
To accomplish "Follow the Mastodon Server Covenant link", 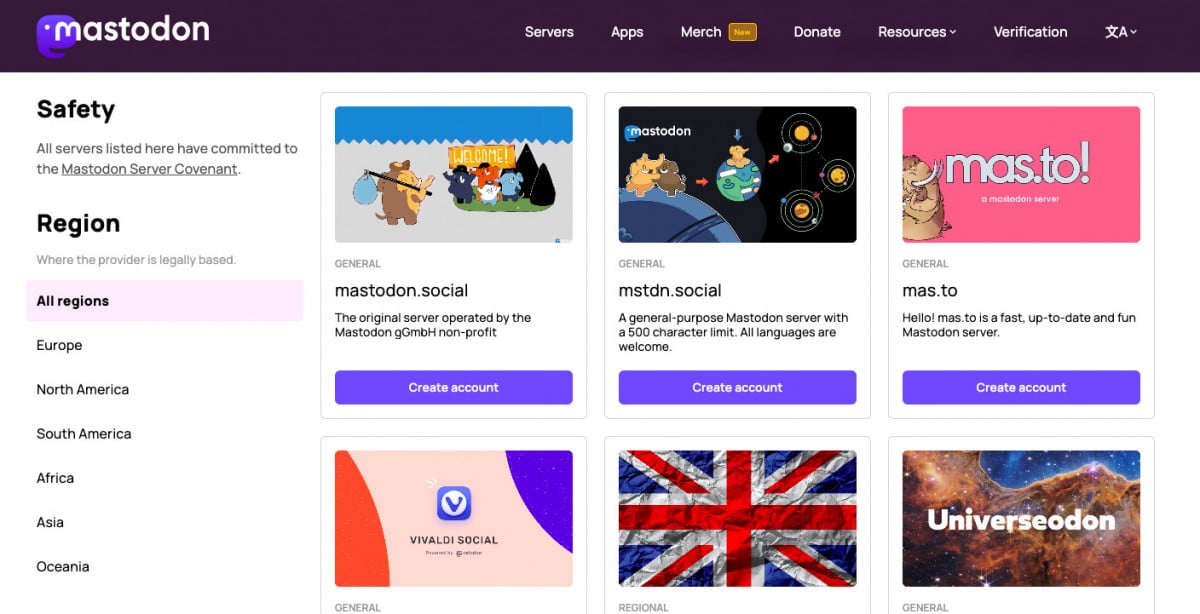I will 149,169.
